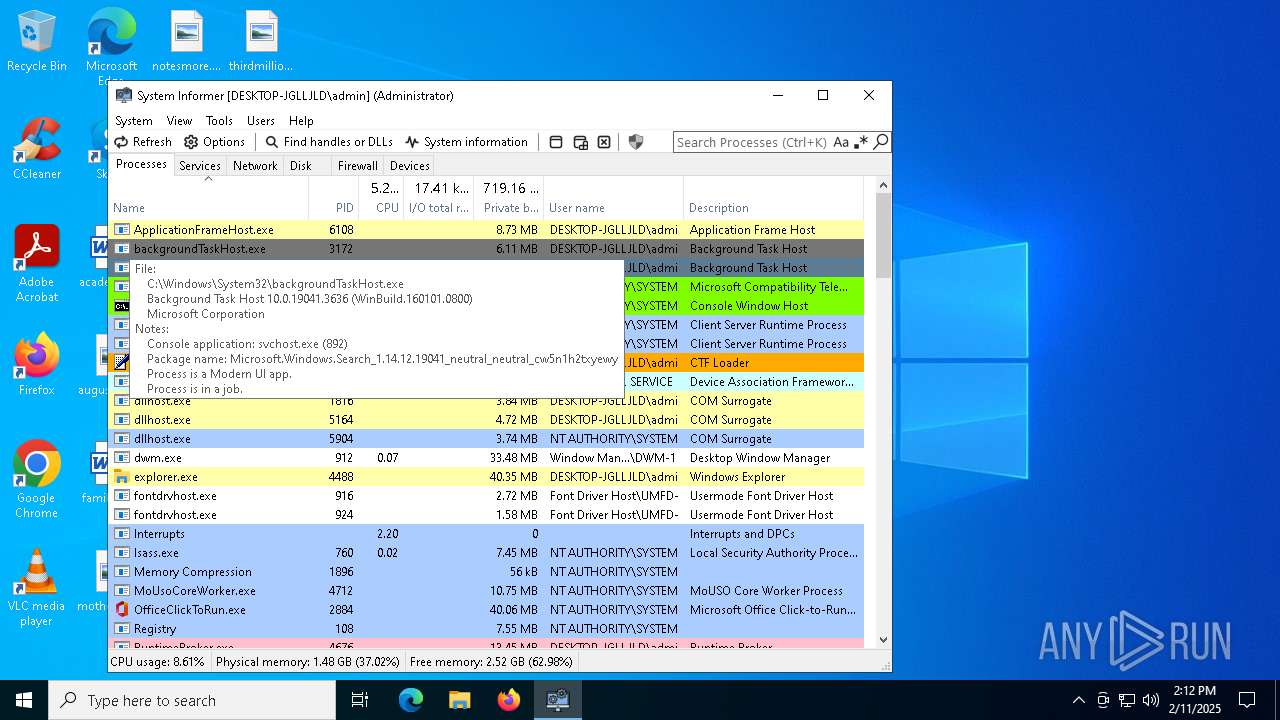Select dllhost.exe process with PID 5164
The height and width of the screenshot is (720, 1280).
486,420
